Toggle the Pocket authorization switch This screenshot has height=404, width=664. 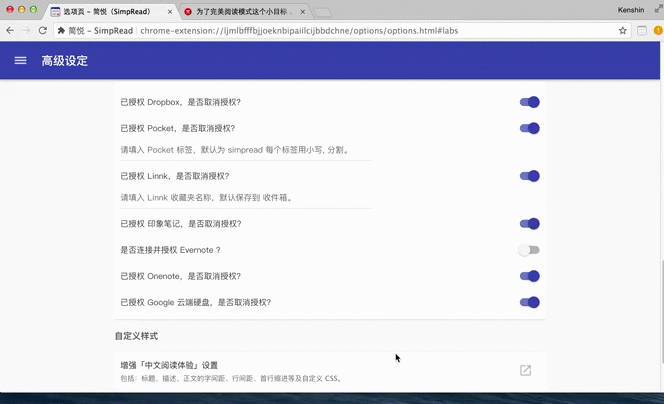pyautogui.click(x=529, y=128)
